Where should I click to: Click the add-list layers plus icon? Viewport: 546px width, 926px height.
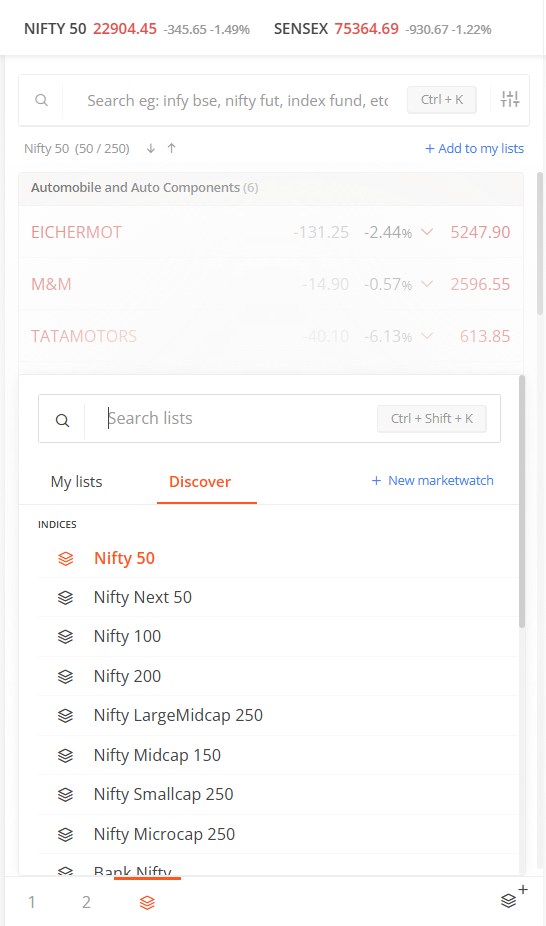coord(513,898)
